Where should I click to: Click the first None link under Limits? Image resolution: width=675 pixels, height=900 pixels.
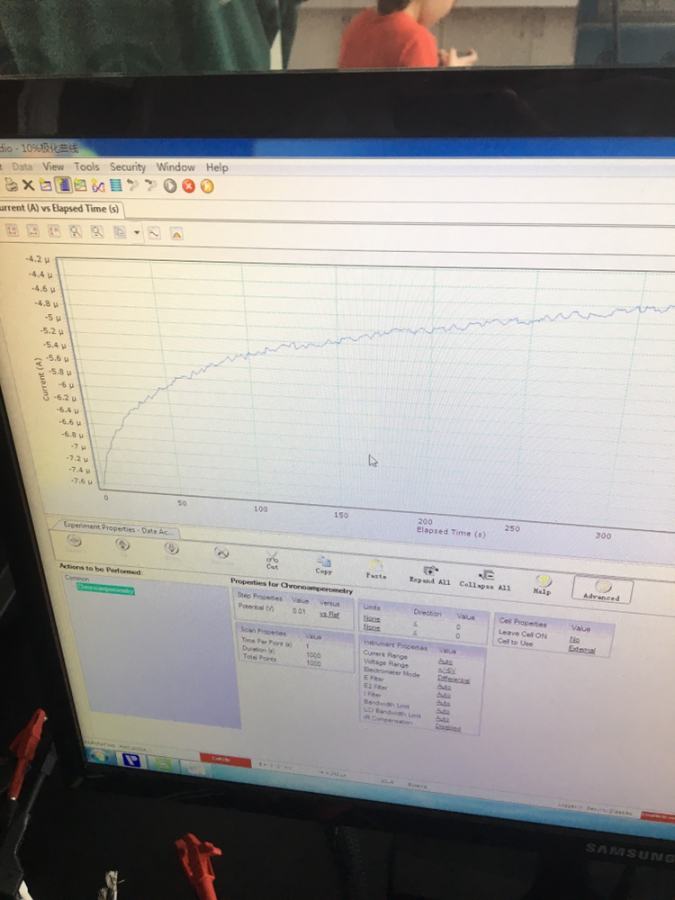(x=372, y=619)
